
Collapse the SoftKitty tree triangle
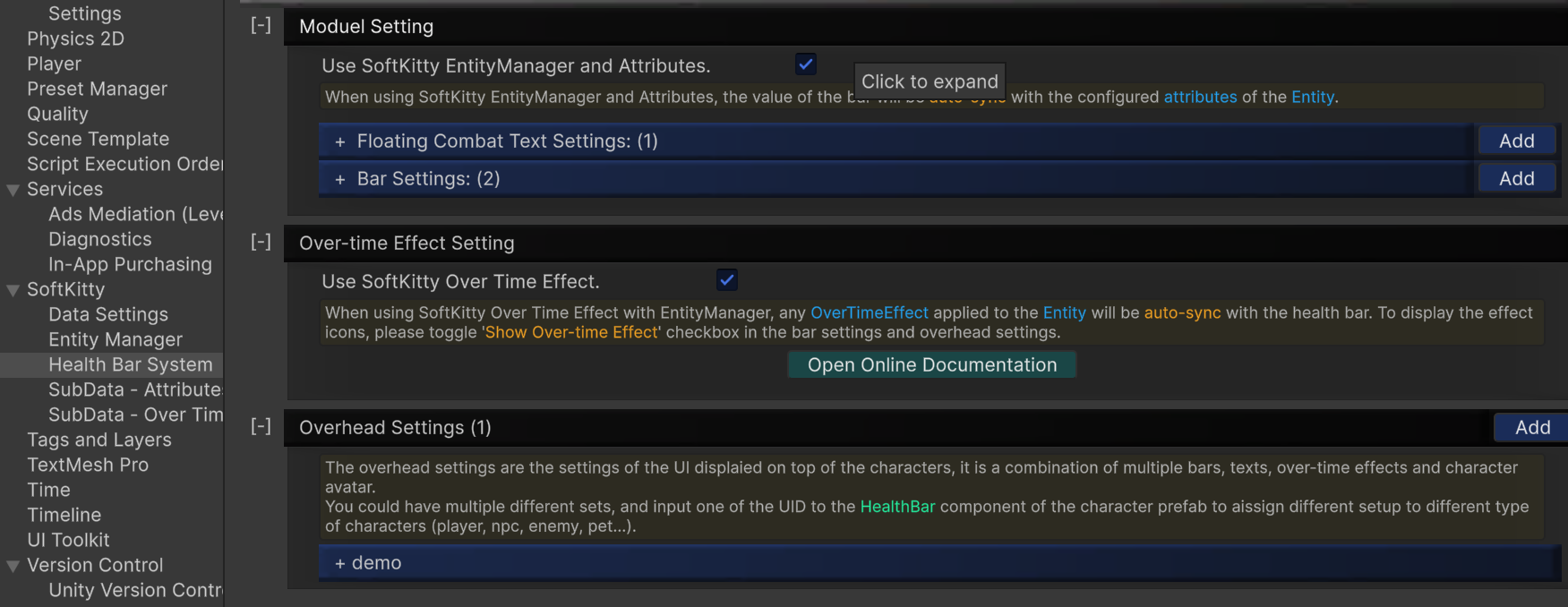tap(13, 290)
